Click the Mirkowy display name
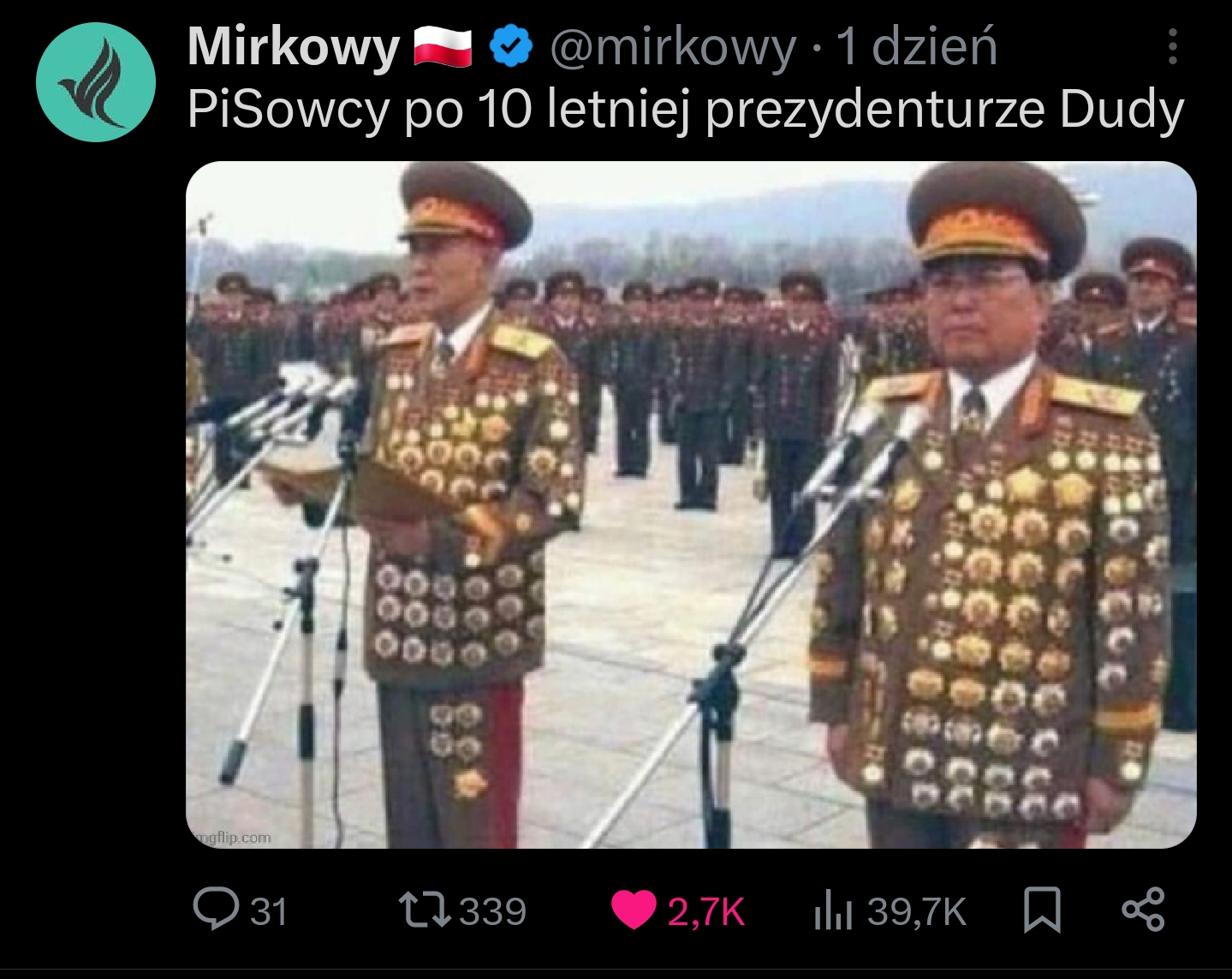The image size is (1232, 979). tap(294, 46)
